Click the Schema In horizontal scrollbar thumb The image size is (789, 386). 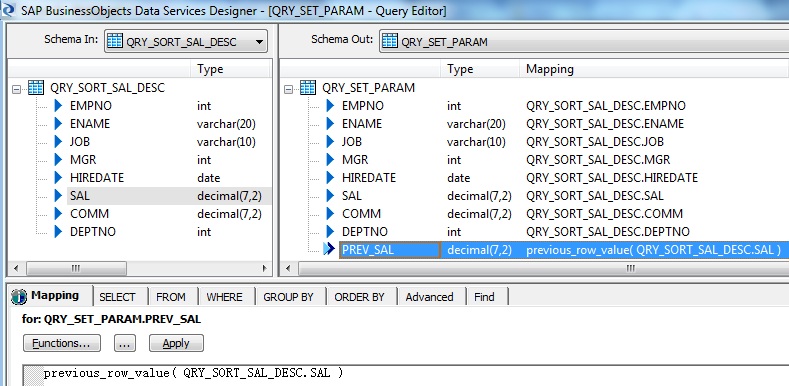76,268
